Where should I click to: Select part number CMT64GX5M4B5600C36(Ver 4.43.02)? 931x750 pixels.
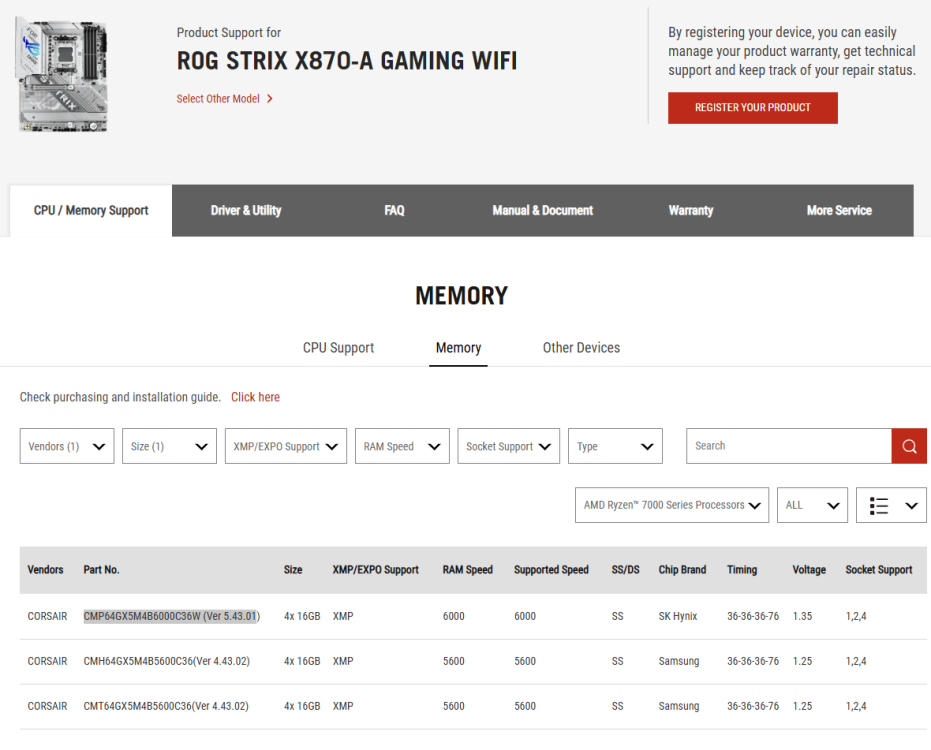[166, 707]
